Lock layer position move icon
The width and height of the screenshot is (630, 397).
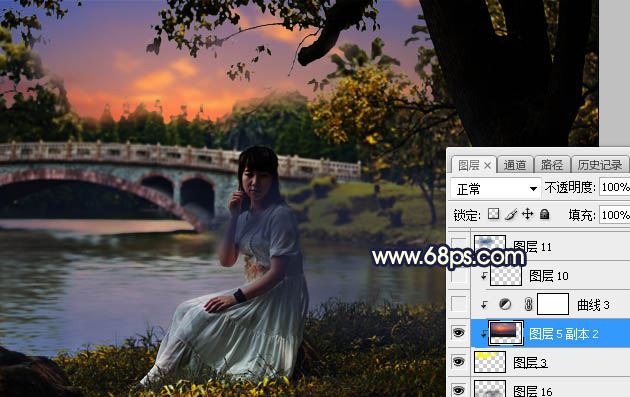527,214
